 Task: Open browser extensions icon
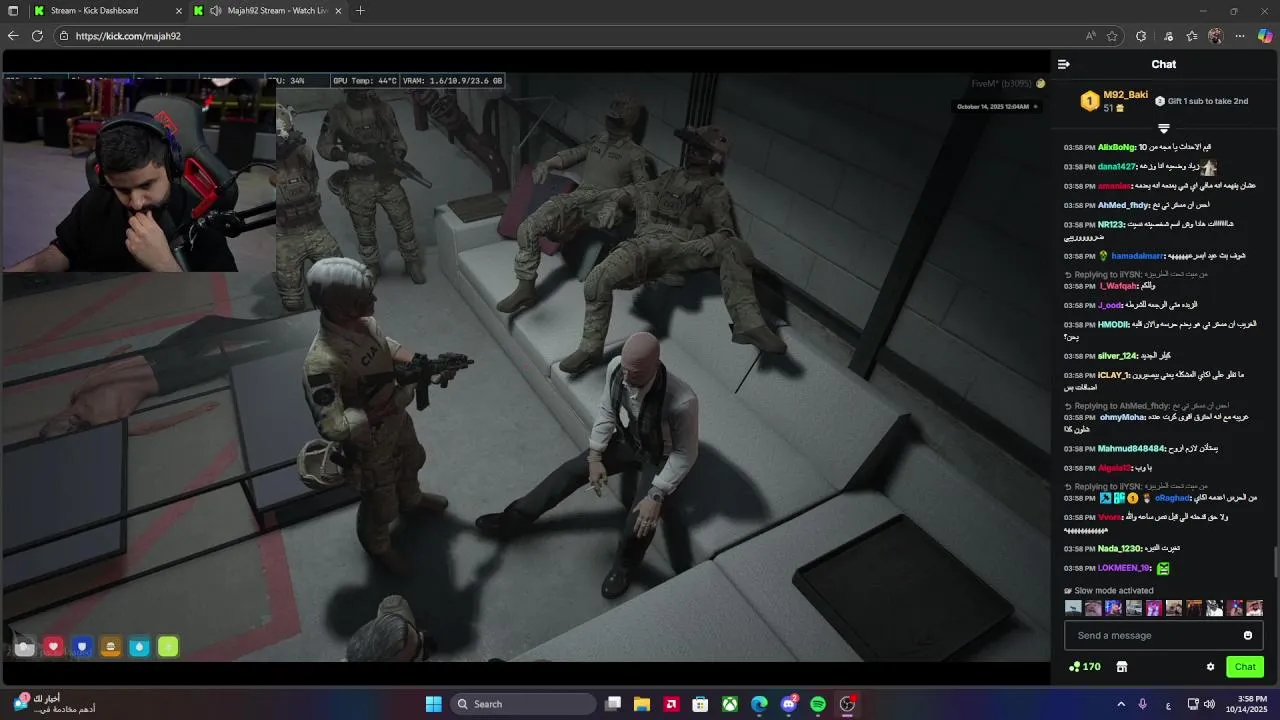[1141, 36]
